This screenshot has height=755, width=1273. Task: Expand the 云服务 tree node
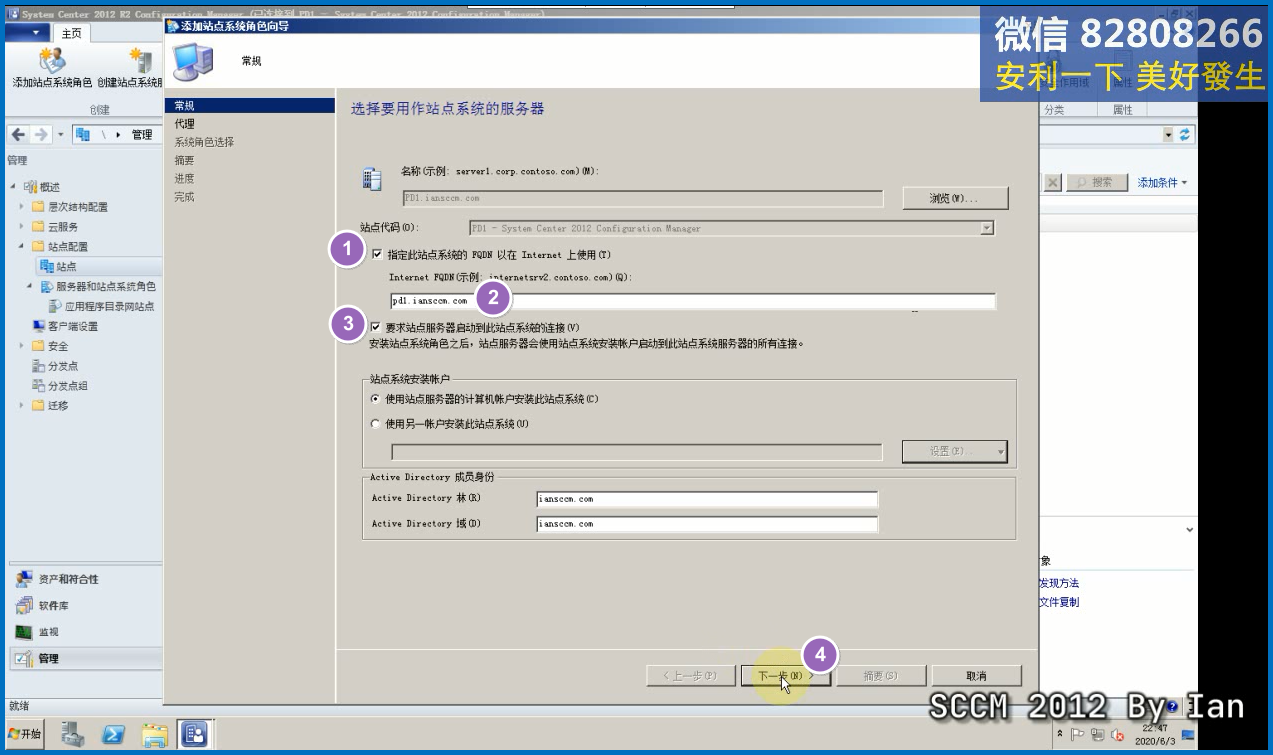click(21, 227)
